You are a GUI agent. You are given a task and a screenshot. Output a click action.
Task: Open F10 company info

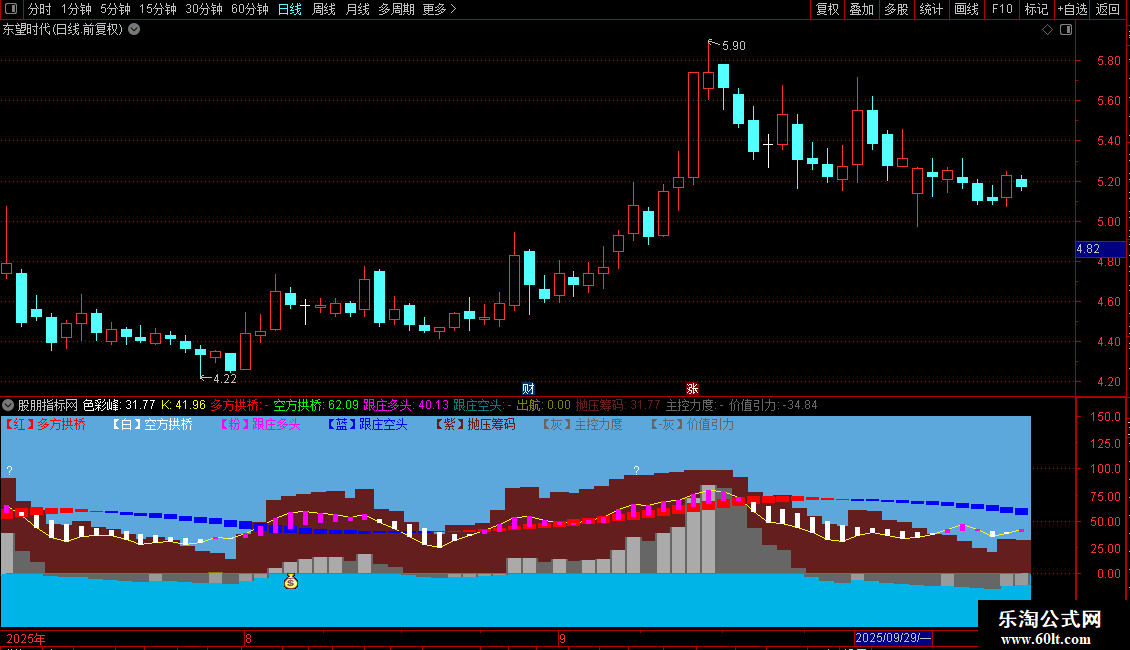1002,9
